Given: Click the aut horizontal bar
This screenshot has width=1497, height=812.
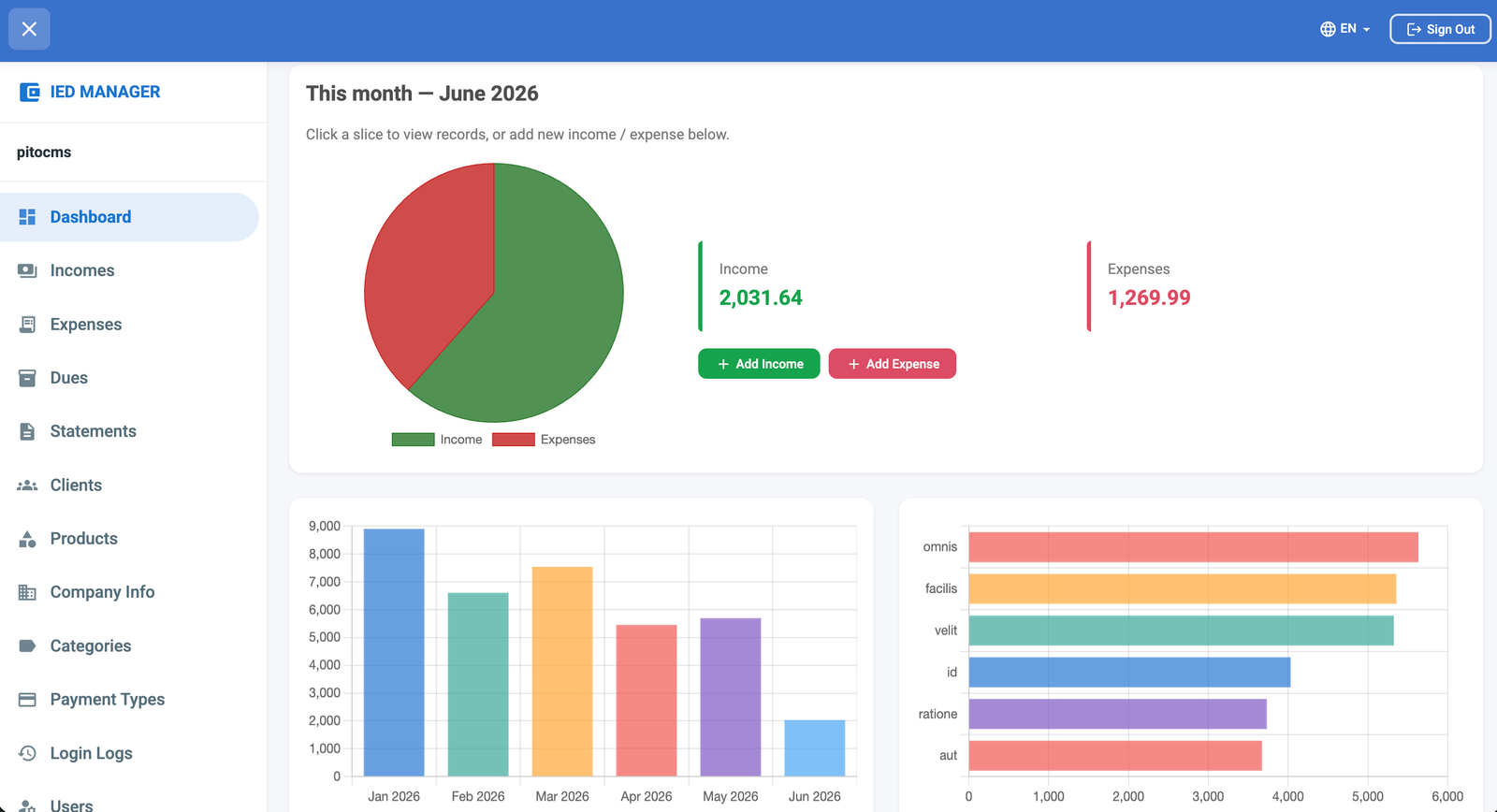Looking at the screenshot, I should [1115, 756].
